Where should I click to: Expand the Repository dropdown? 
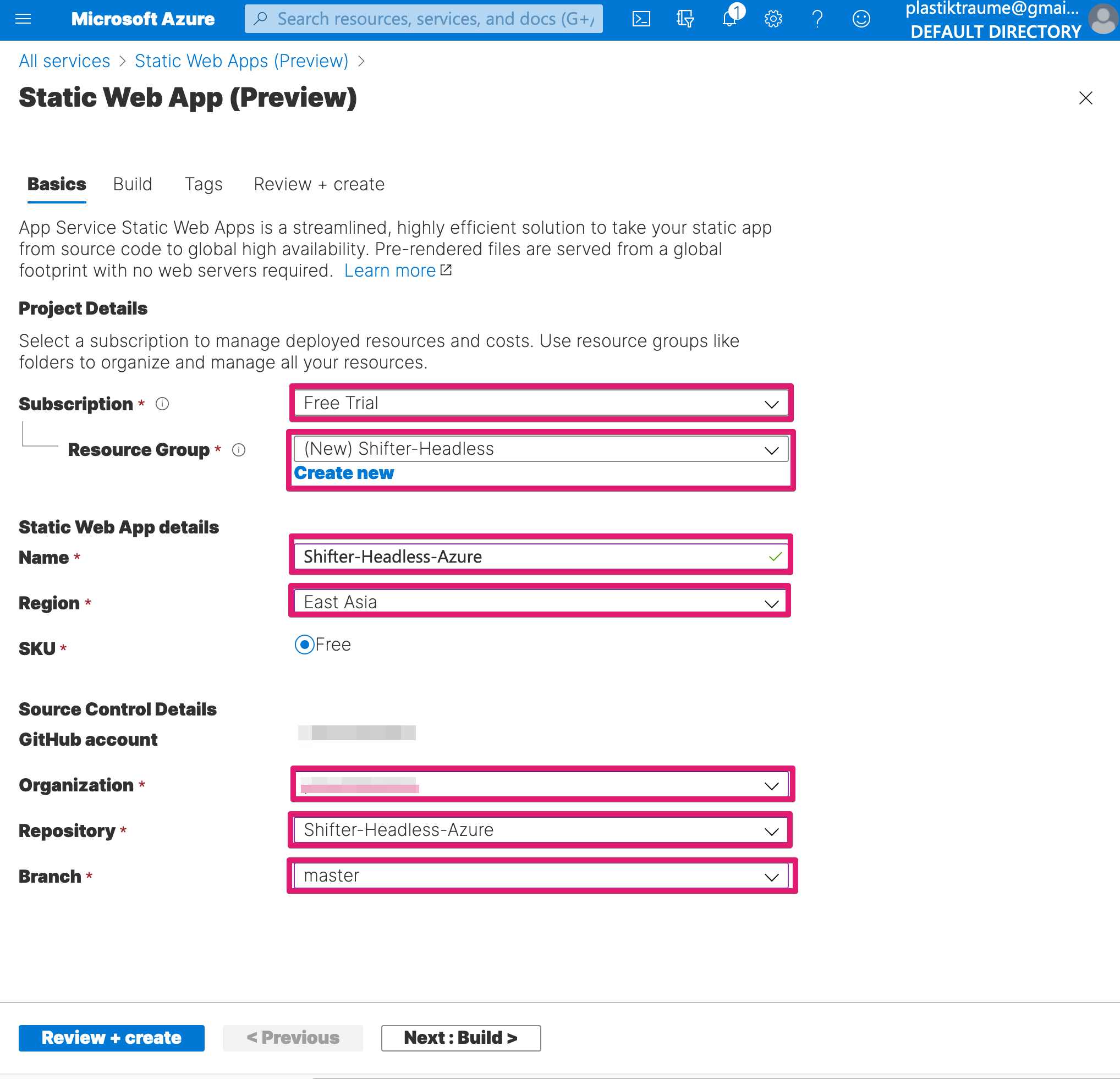541,830
